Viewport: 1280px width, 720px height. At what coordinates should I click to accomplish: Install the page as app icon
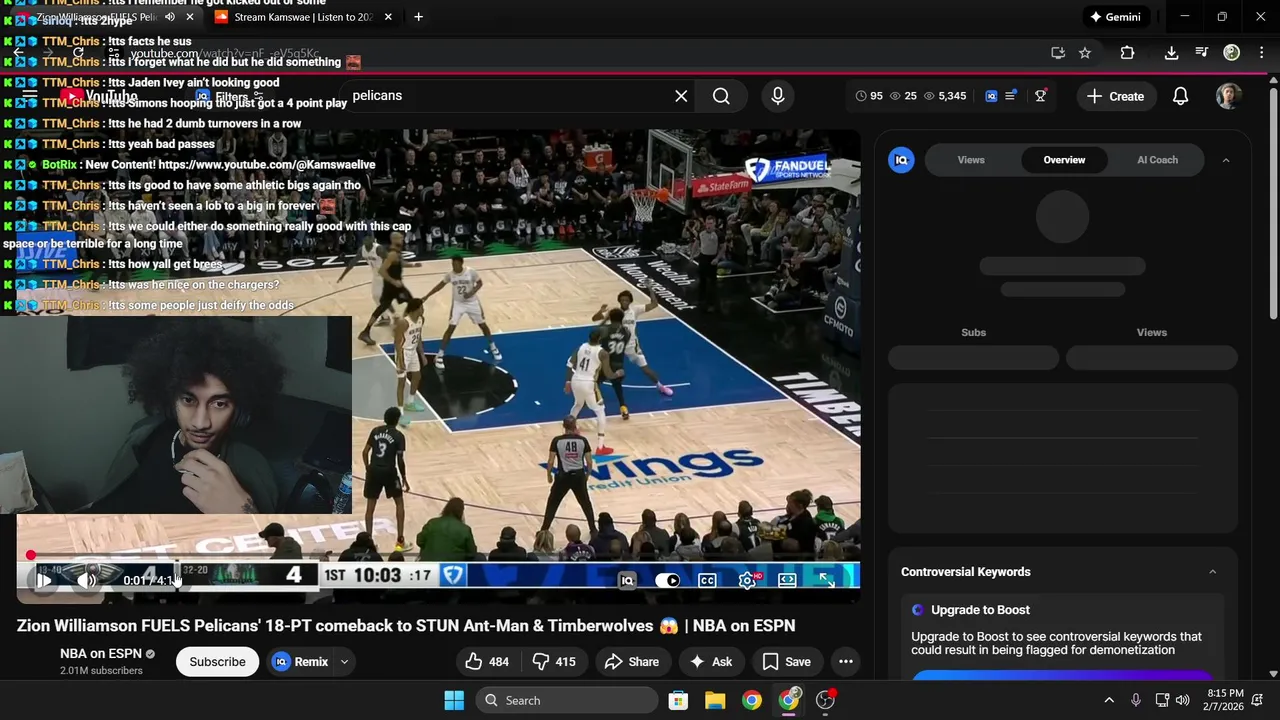1058,53
